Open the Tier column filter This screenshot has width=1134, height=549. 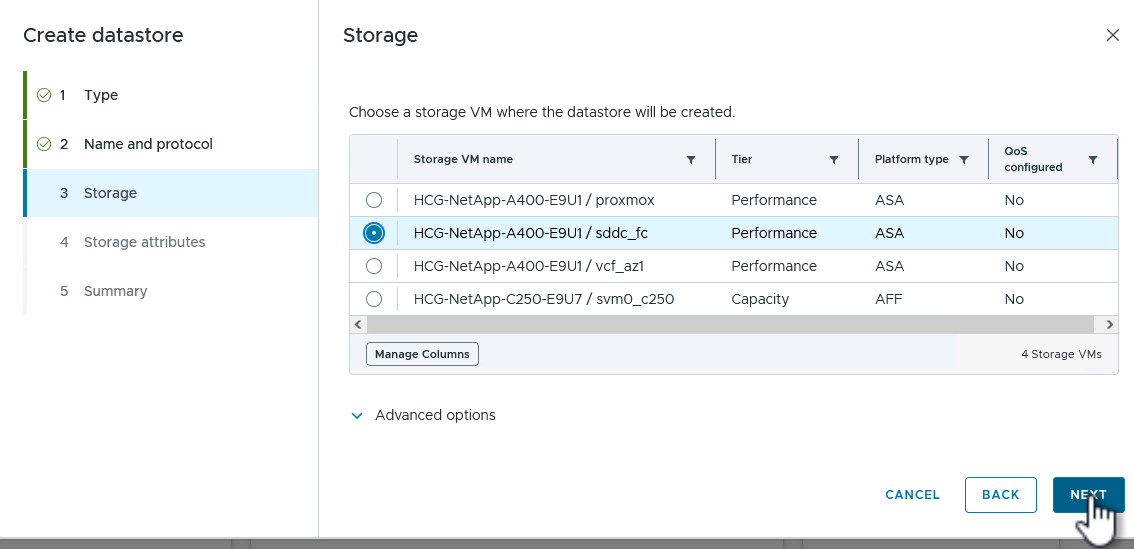(x=834, y=160)
